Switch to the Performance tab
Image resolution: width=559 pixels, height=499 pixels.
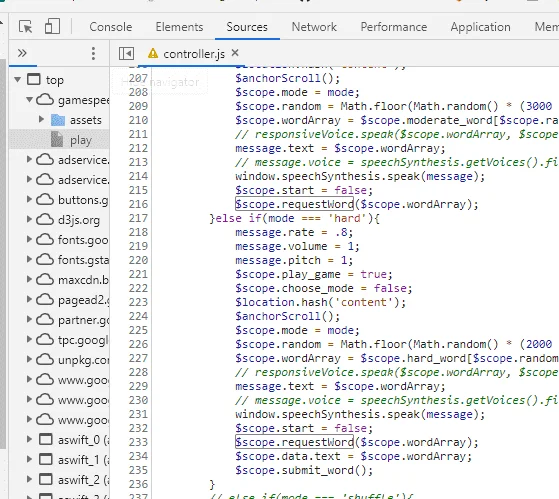pyautogui.click(x=394, y=27)
